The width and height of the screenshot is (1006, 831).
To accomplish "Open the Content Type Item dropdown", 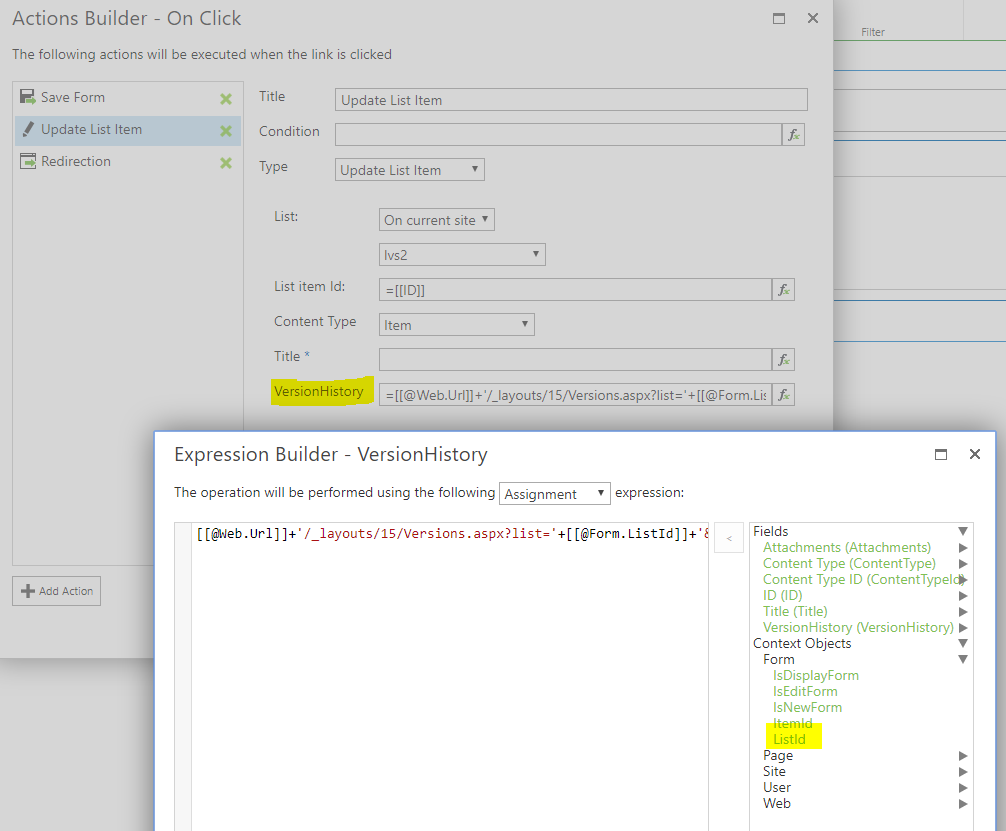I will click(x=457, y=325).
